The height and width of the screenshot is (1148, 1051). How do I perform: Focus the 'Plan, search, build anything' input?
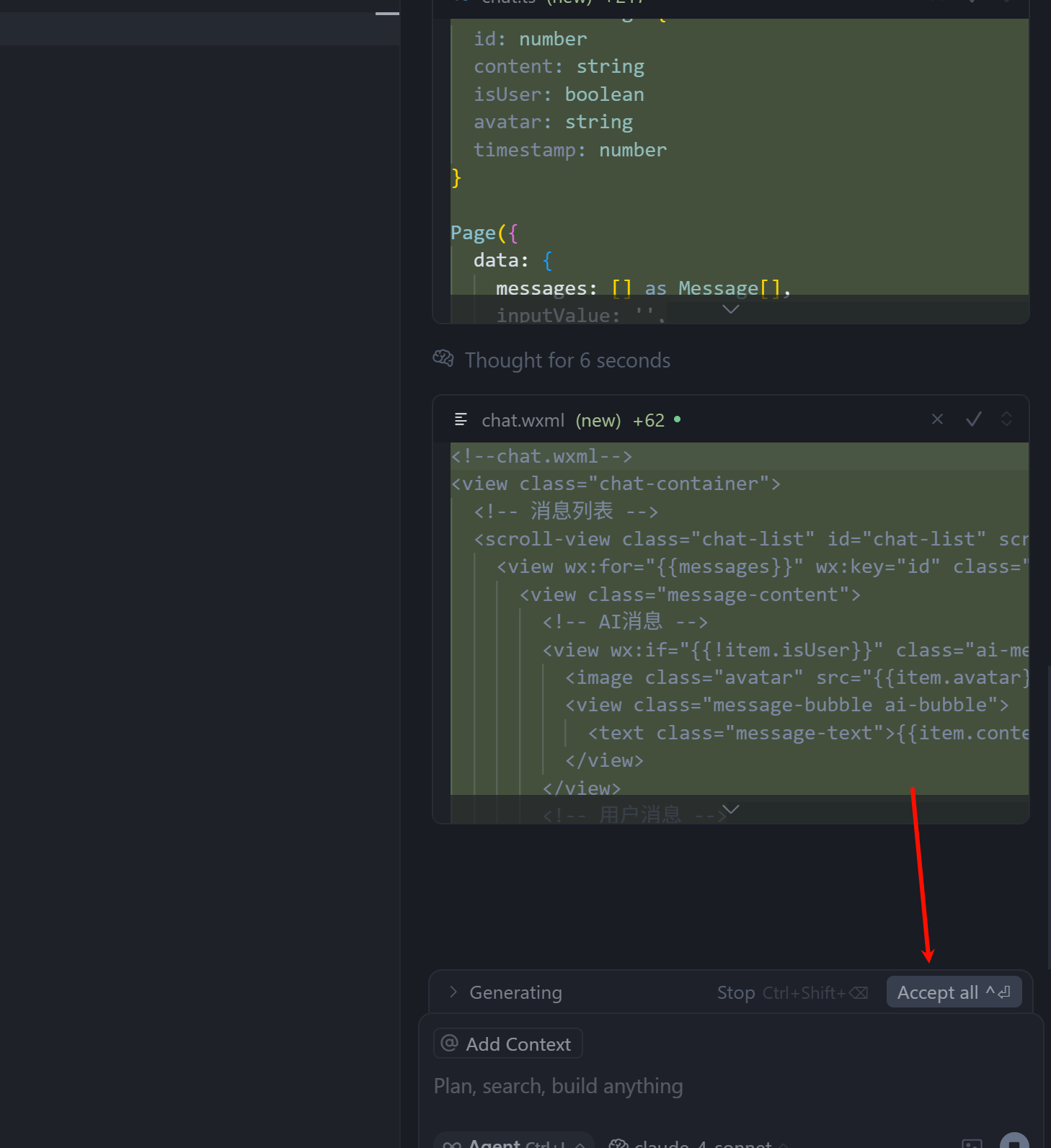(559, 1086)
